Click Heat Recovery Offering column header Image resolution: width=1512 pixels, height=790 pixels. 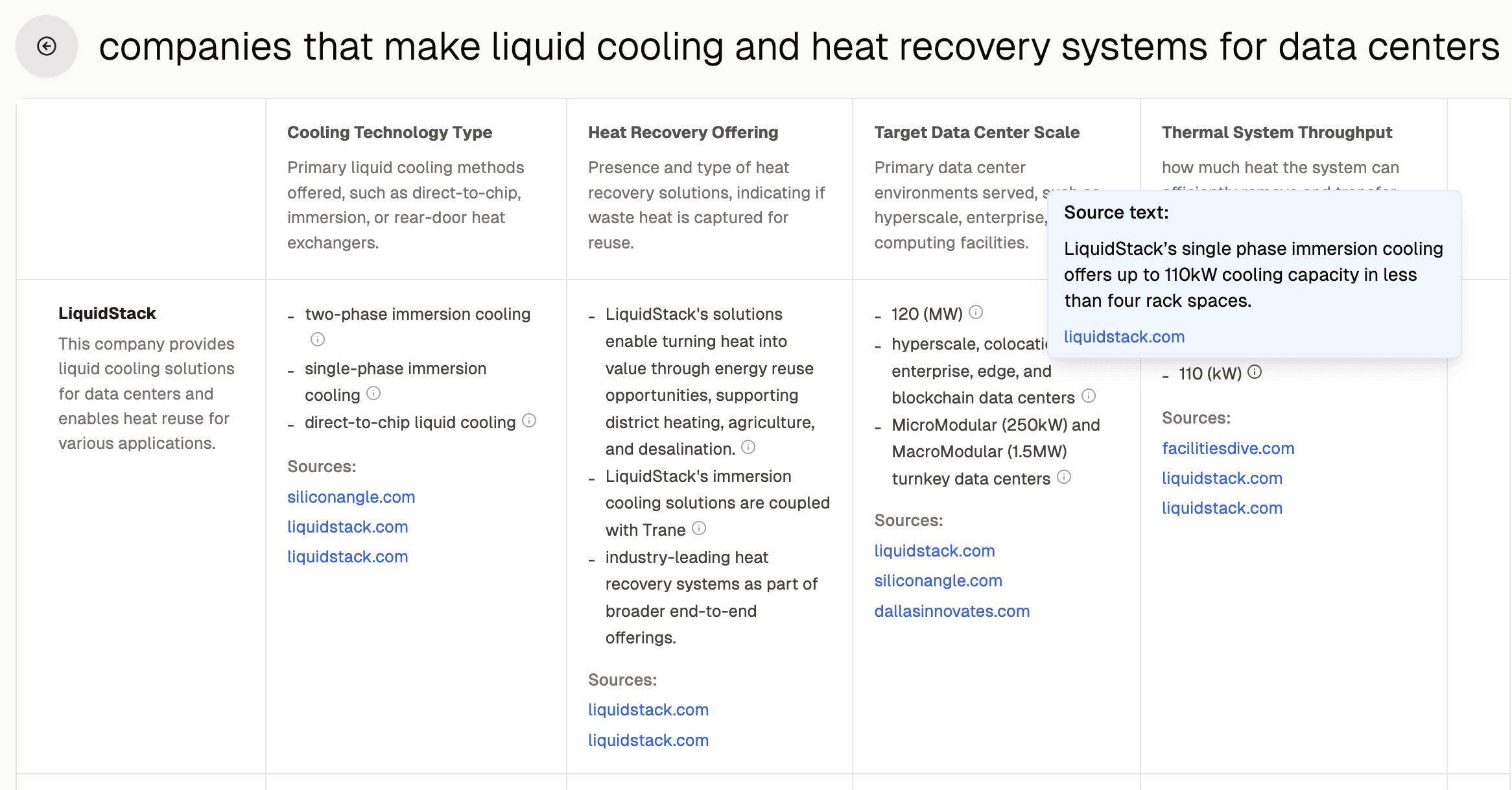point(683,132)
